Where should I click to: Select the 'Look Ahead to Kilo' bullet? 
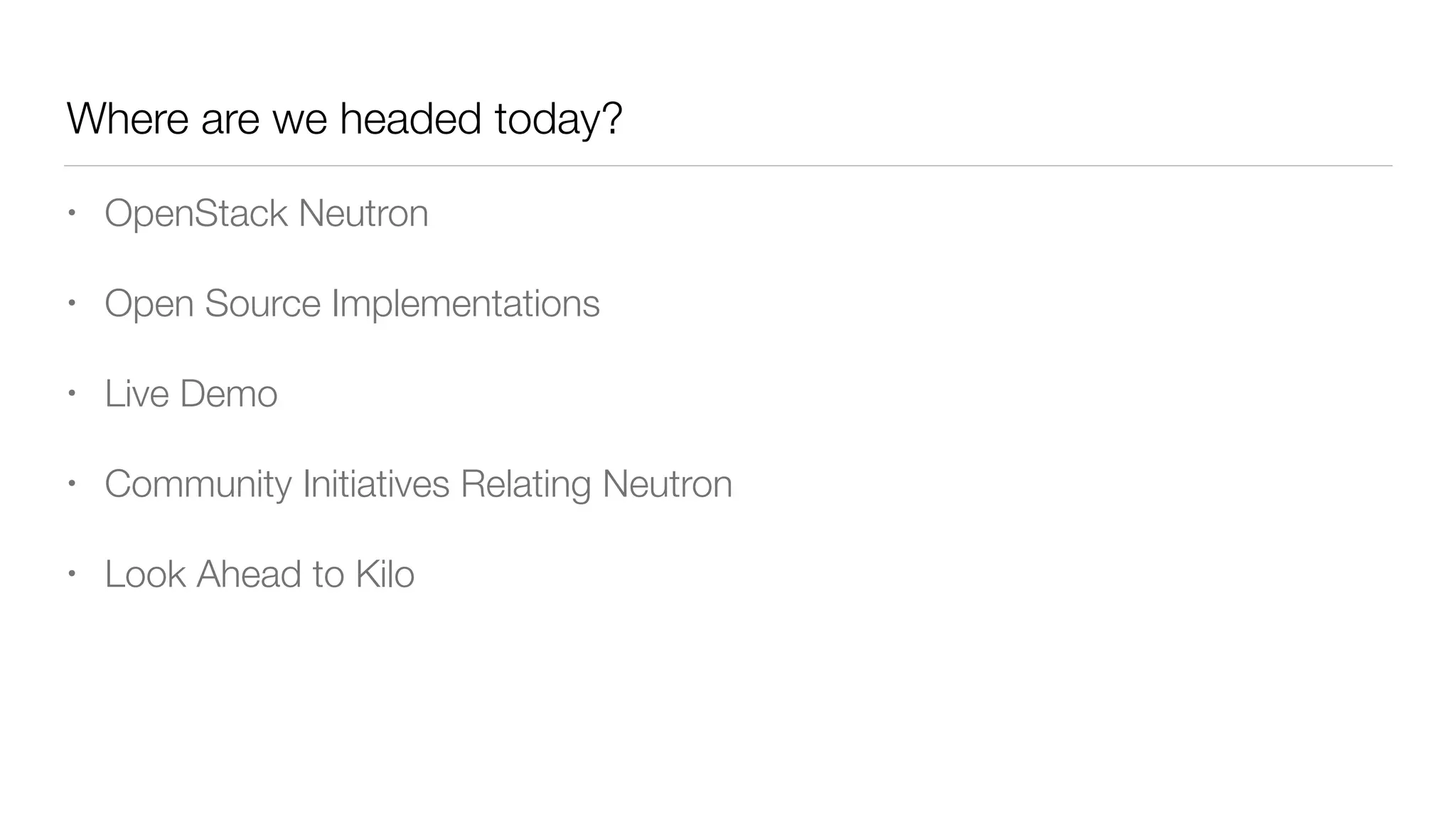[259, 574]
